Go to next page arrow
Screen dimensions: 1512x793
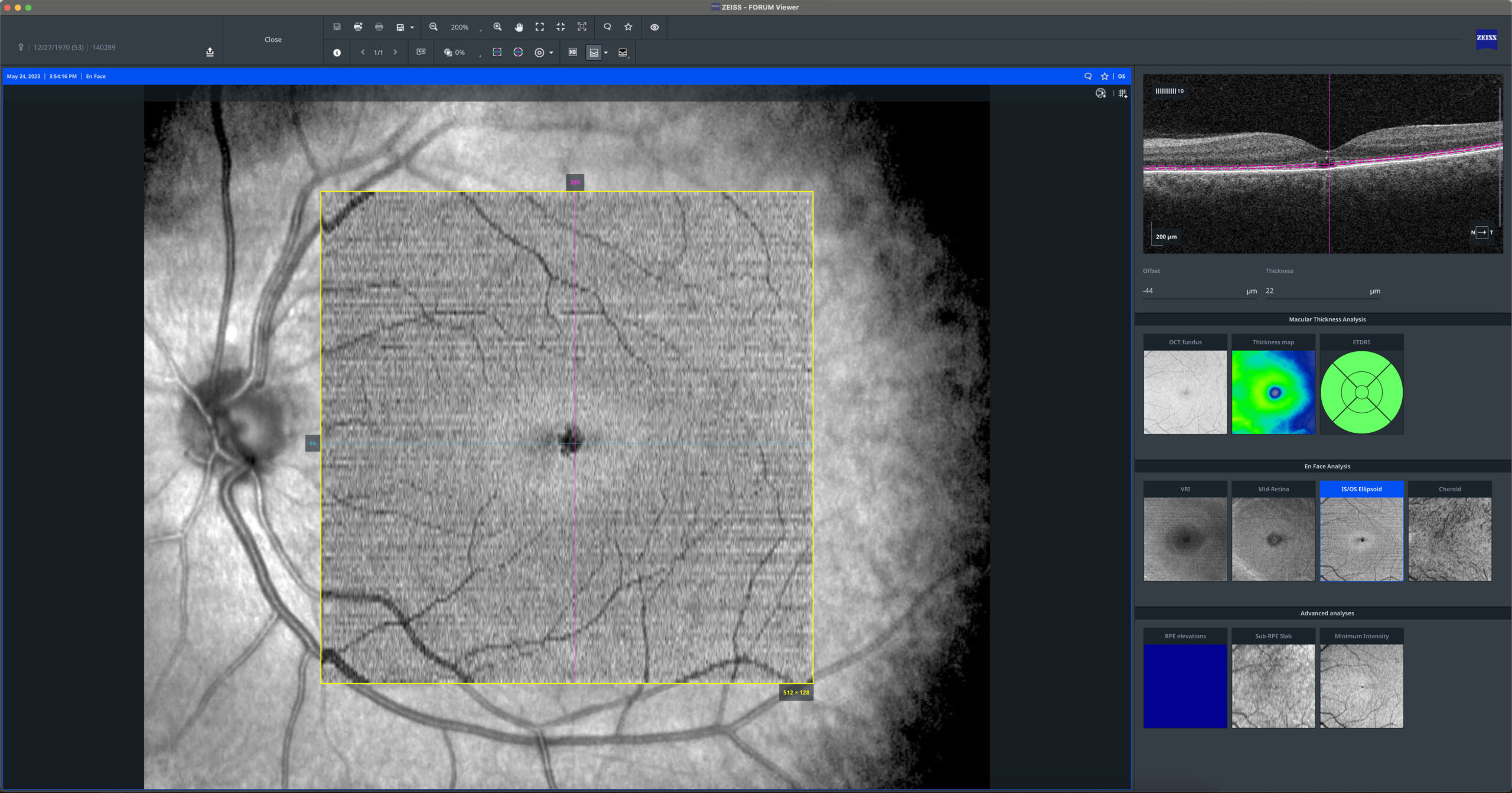point(395,52)
